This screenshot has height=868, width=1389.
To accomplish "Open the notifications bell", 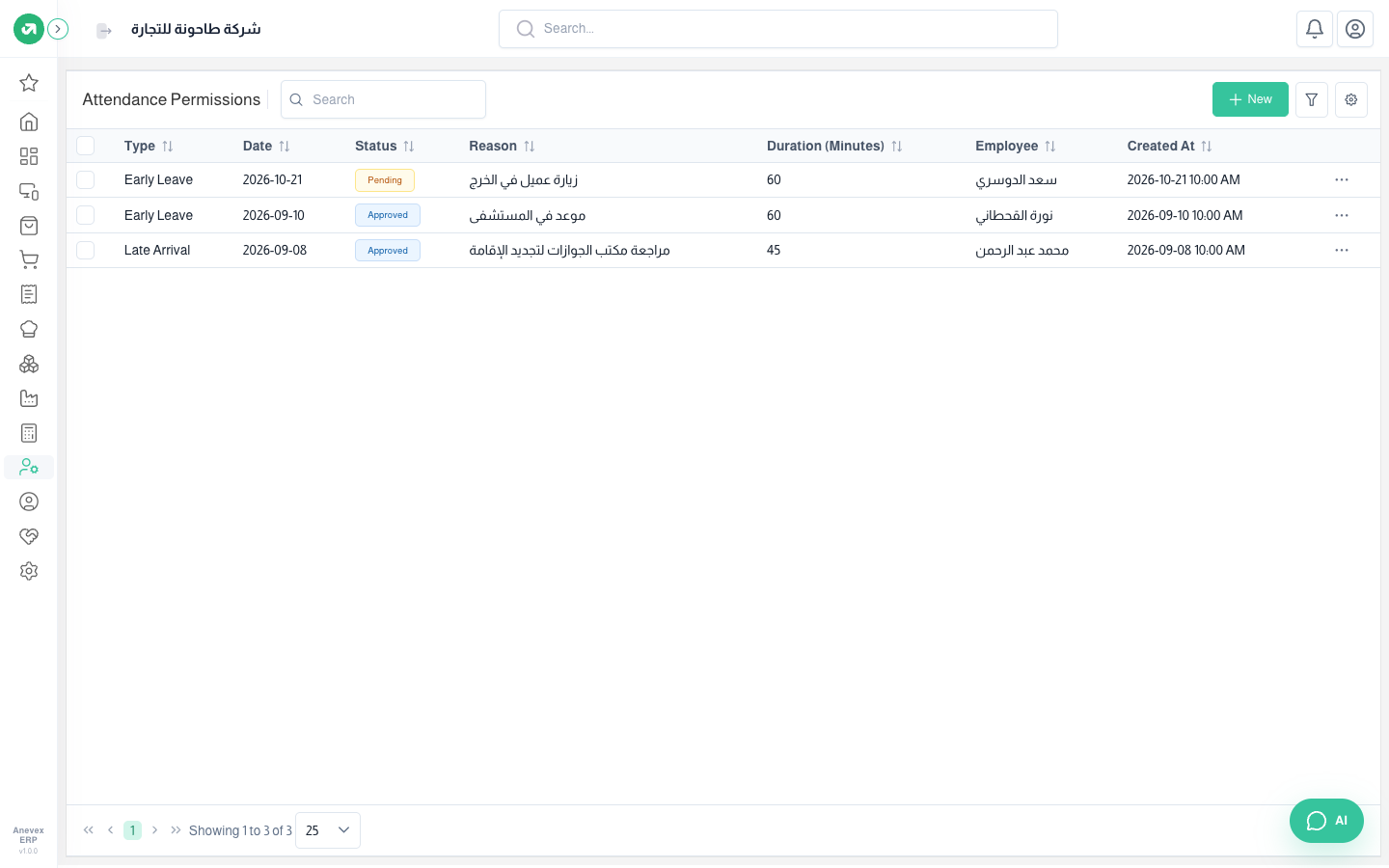I will 1315,29.
